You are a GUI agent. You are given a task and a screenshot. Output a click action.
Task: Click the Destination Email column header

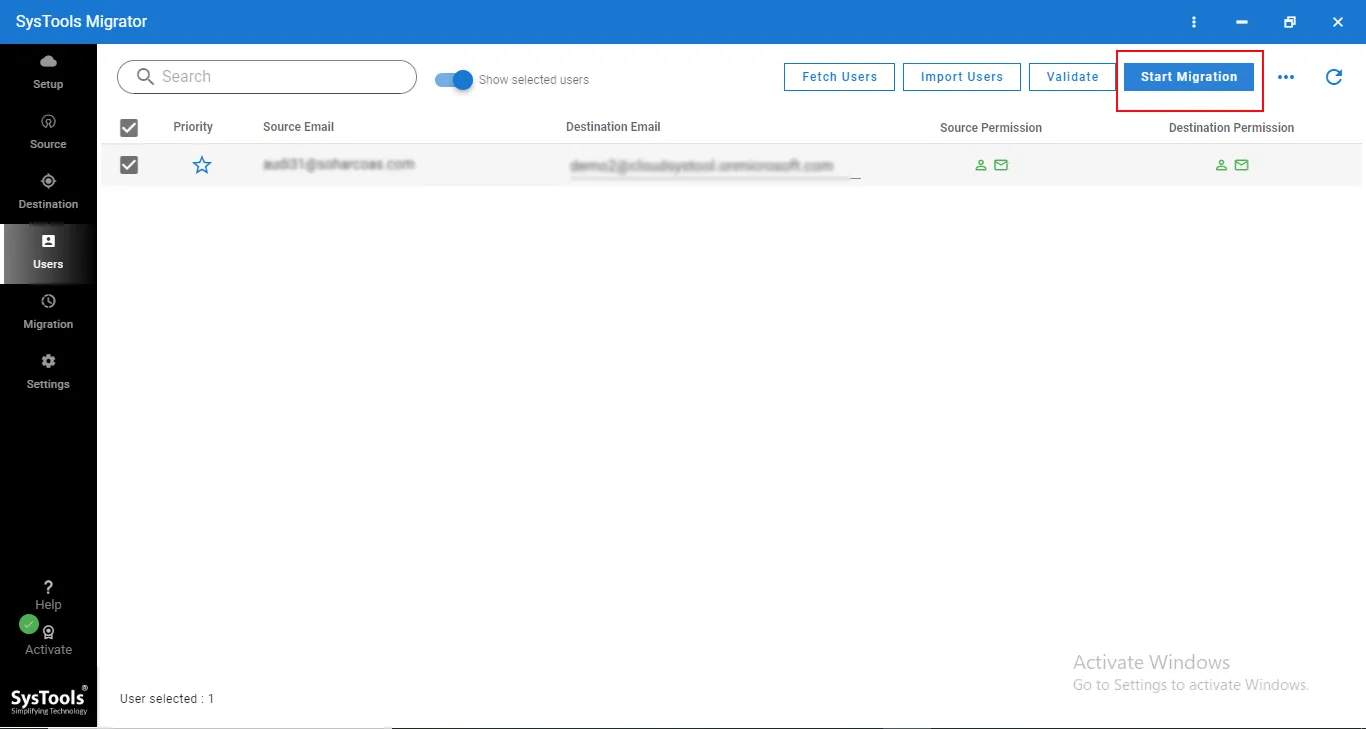pyautogui.click(x=613, y=127)
